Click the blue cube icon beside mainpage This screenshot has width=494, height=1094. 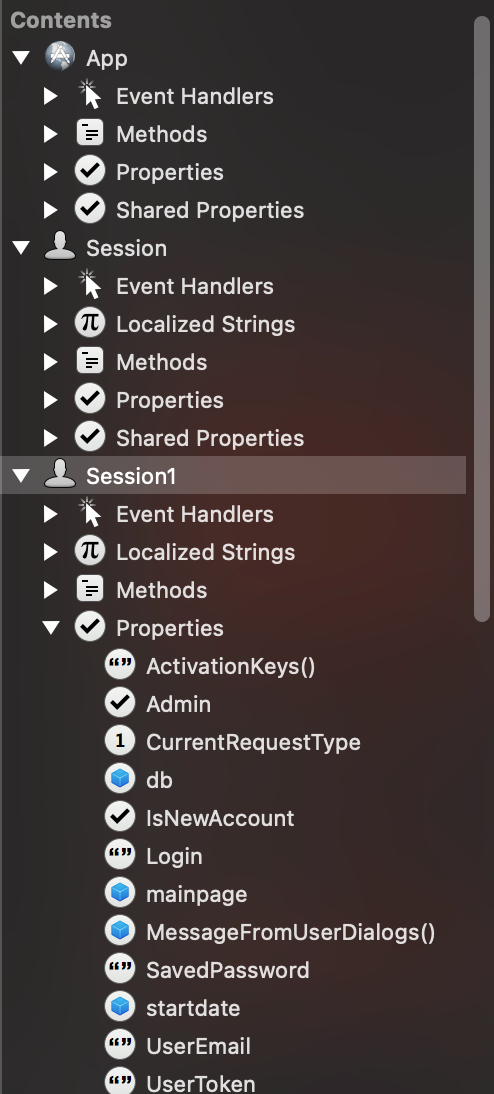coord(120,893)
